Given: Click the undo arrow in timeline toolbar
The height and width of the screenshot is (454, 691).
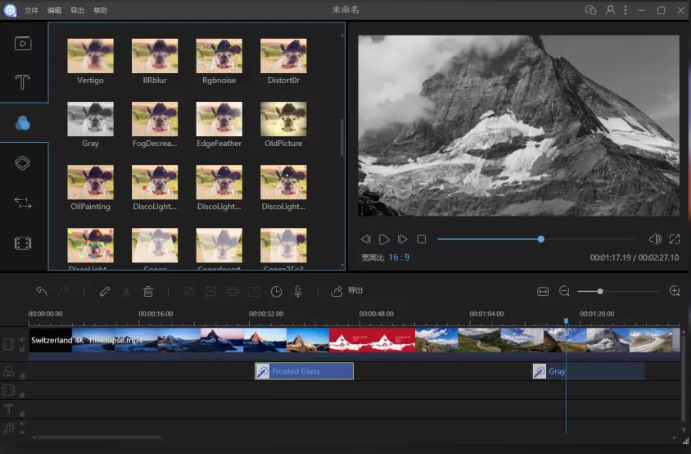Looking at the screenshot, I should (x=41, y=291).
